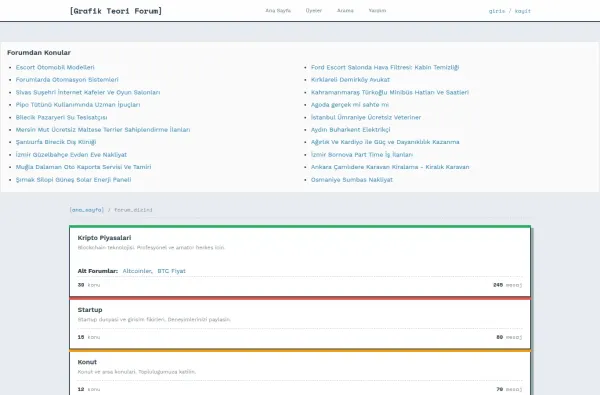The height and width of the screenshot is (395, 600).
Task: Open Sivas Suşehri İnternet Kafeler topic
Action: 88,92
